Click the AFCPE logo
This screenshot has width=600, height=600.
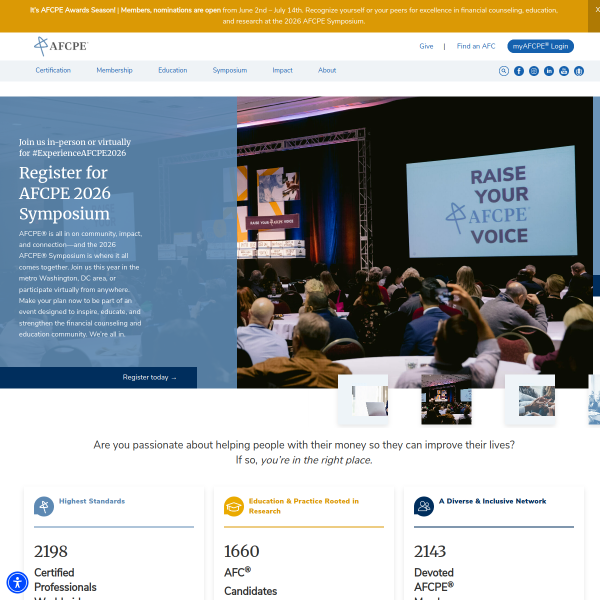click(61, 46)
